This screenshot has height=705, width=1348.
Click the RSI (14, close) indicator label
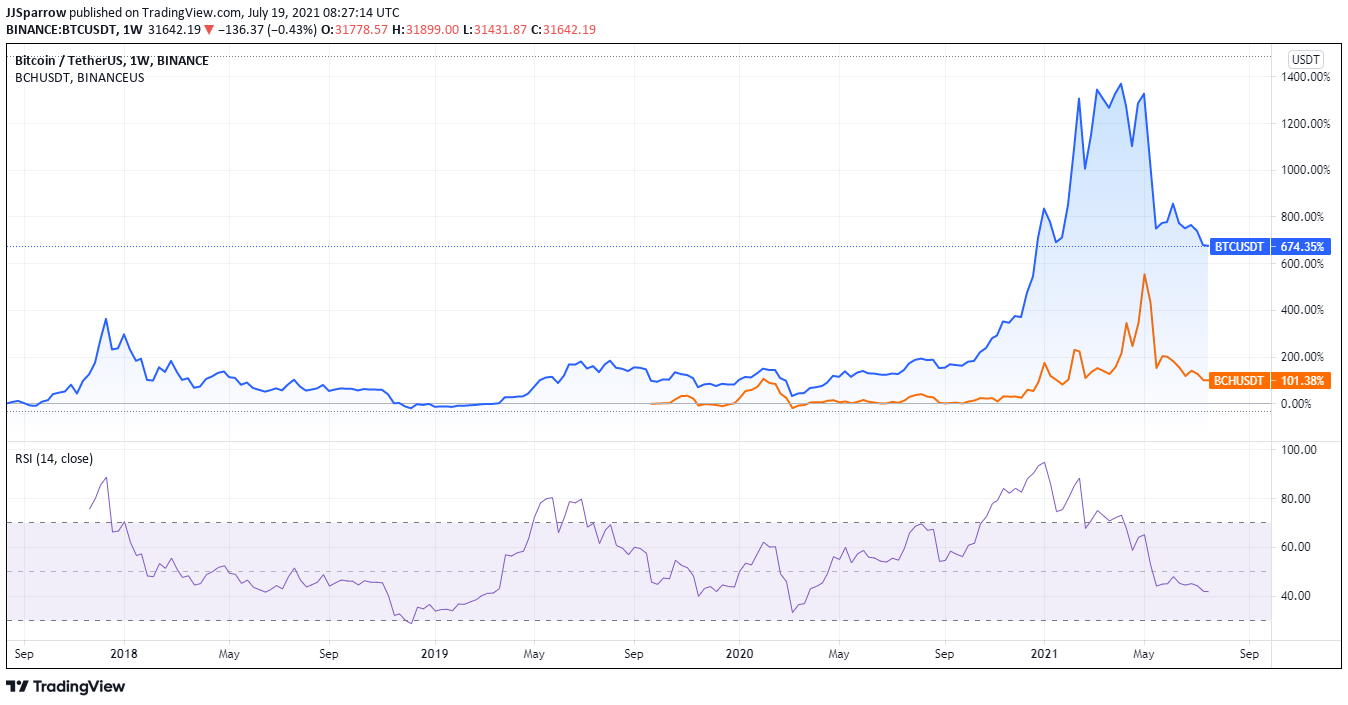(54, 459)
